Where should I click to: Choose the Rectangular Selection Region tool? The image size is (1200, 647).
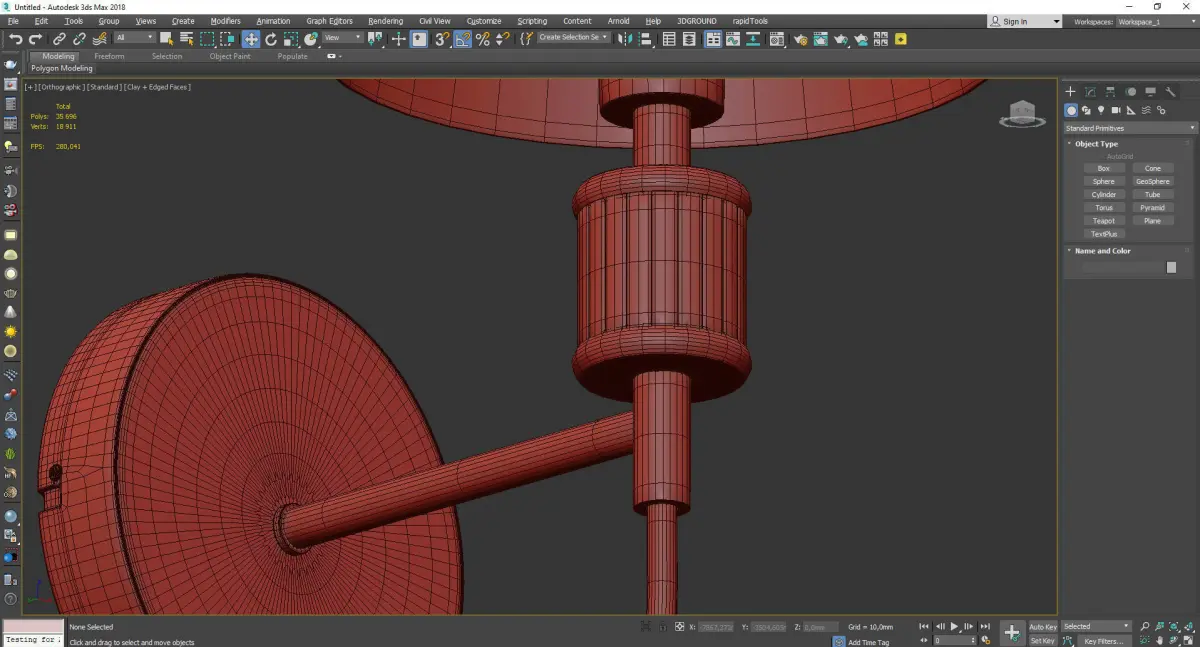click(x=207, y=39)
